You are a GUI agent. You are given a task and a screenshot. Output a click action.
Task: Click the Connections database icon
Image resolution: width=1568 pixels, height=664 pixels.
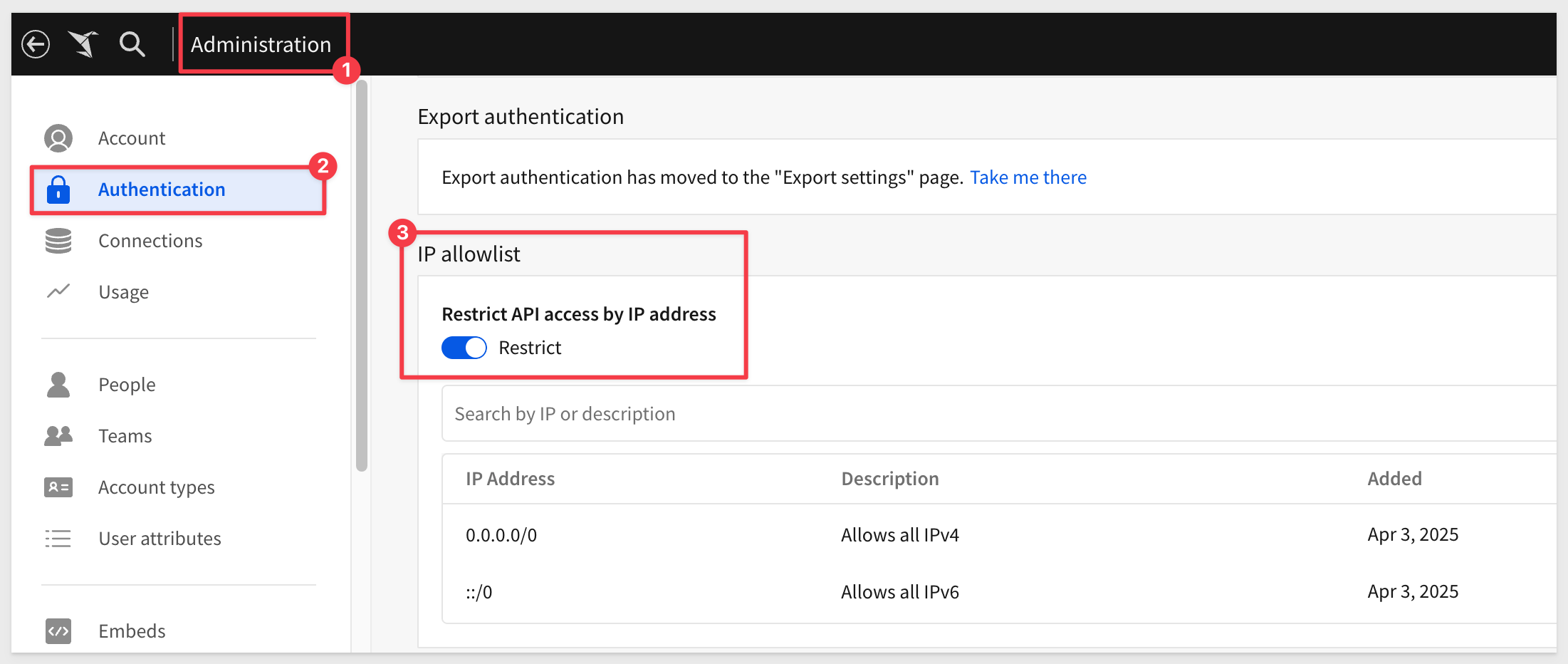[x=58, y=241]
